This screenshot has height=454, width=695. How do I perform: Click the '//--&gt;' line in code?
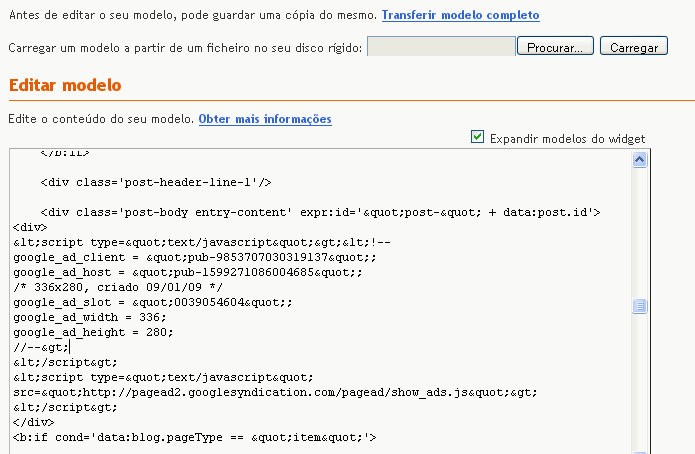(41, 348)
